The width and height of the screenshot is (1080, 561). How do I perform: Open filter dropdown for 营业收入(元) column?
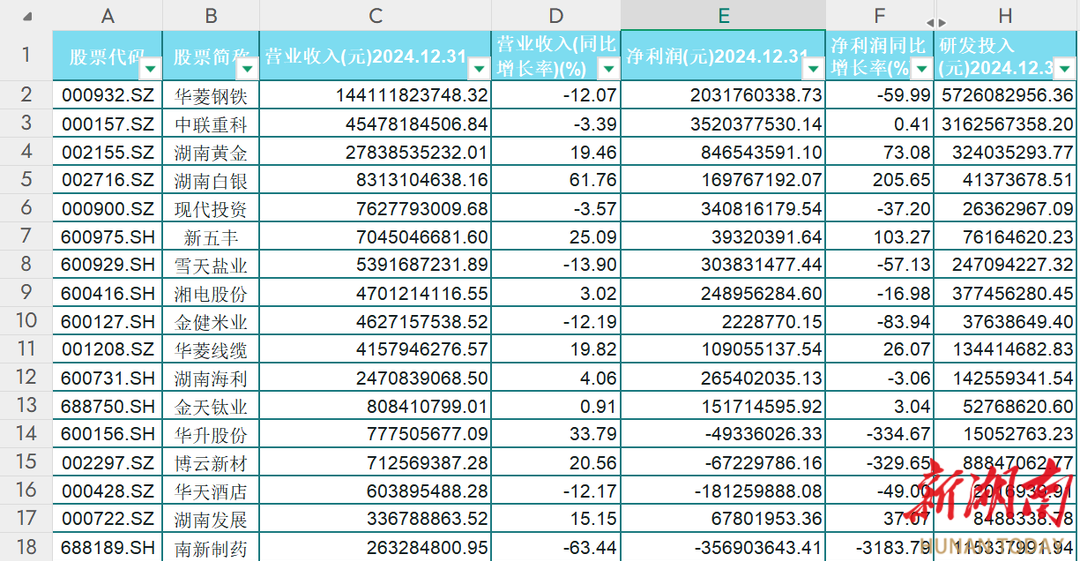479,68
